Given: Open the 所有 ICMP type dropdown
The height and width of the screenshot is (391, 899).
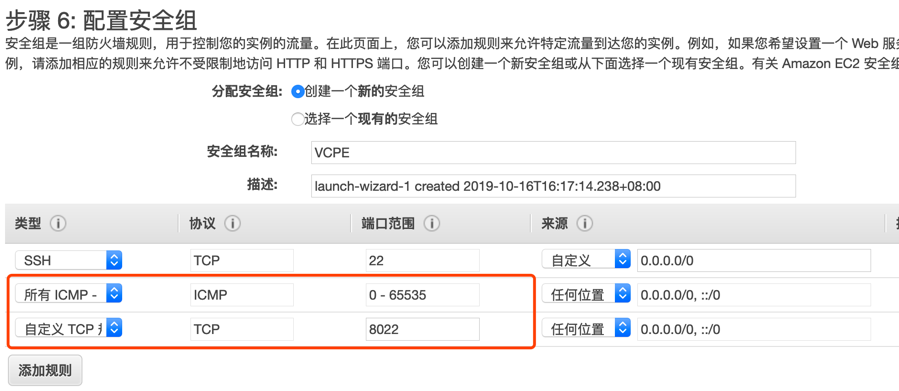Looking at the screenshot, I should tap(69, 295).
